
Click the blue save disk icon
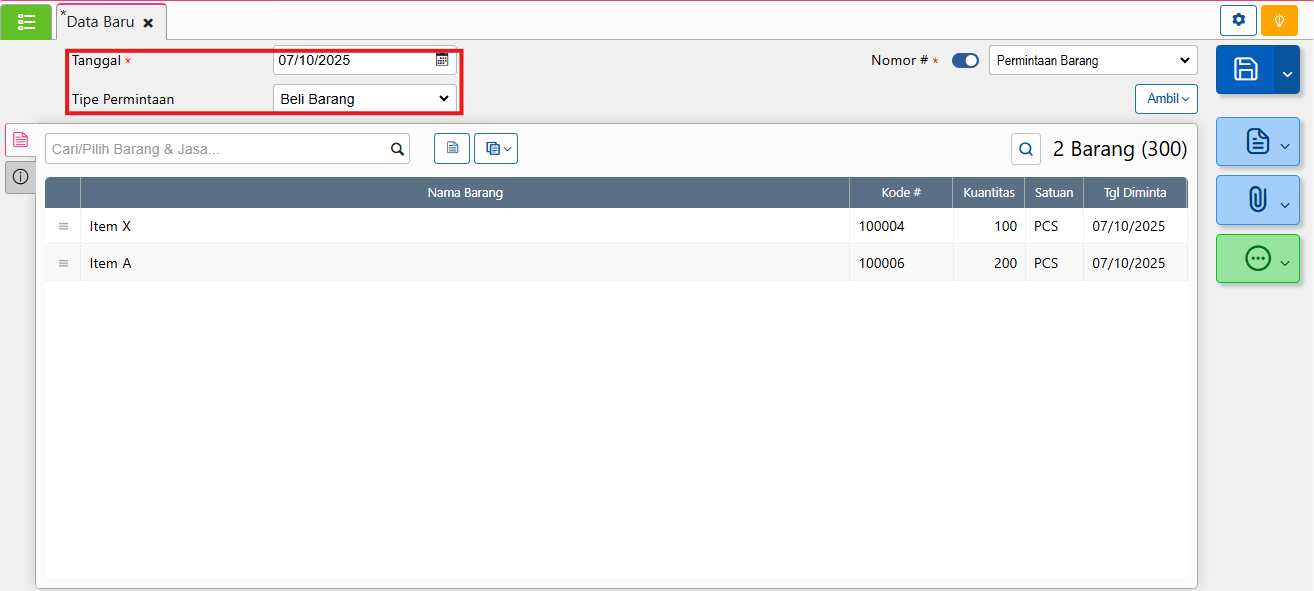[x=1245, y=69]
